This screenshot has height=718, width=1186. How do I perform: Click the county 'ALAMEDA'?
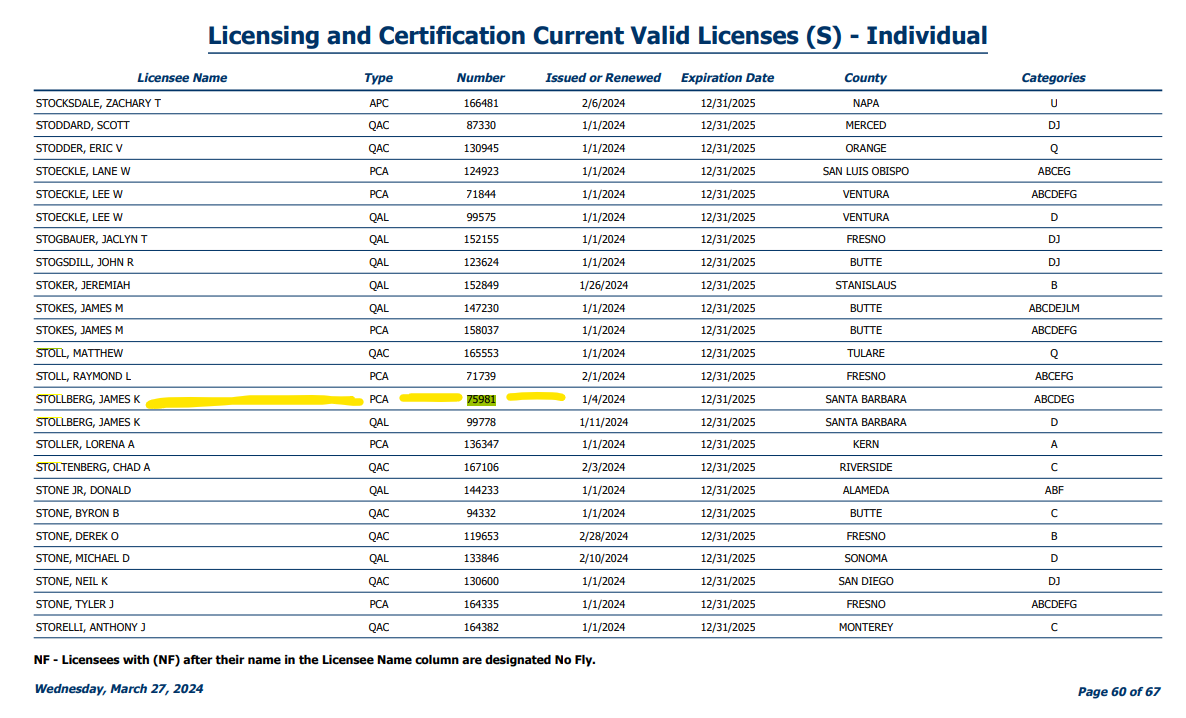click(865, 490)
